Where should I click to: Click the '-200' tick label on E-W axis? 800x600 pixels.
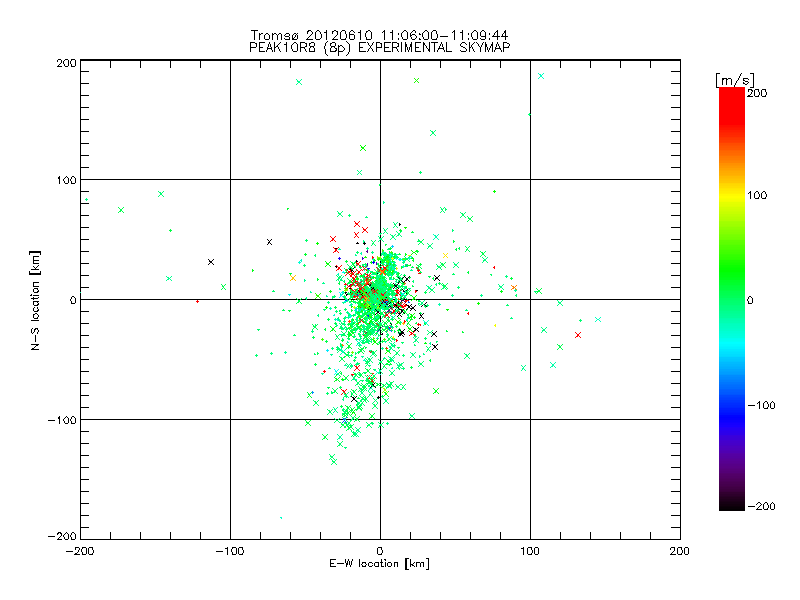click(x=80, y=552)
